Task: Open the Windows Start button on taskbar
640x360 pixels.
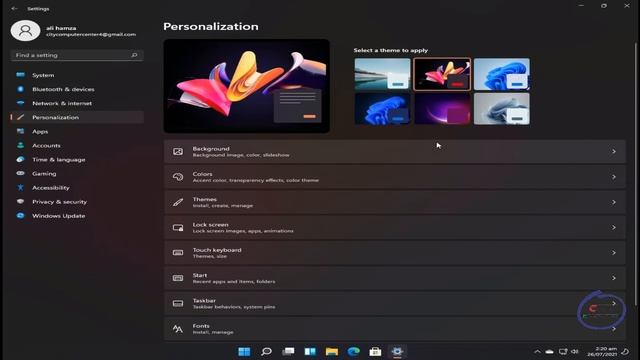Action: (244, 351)
